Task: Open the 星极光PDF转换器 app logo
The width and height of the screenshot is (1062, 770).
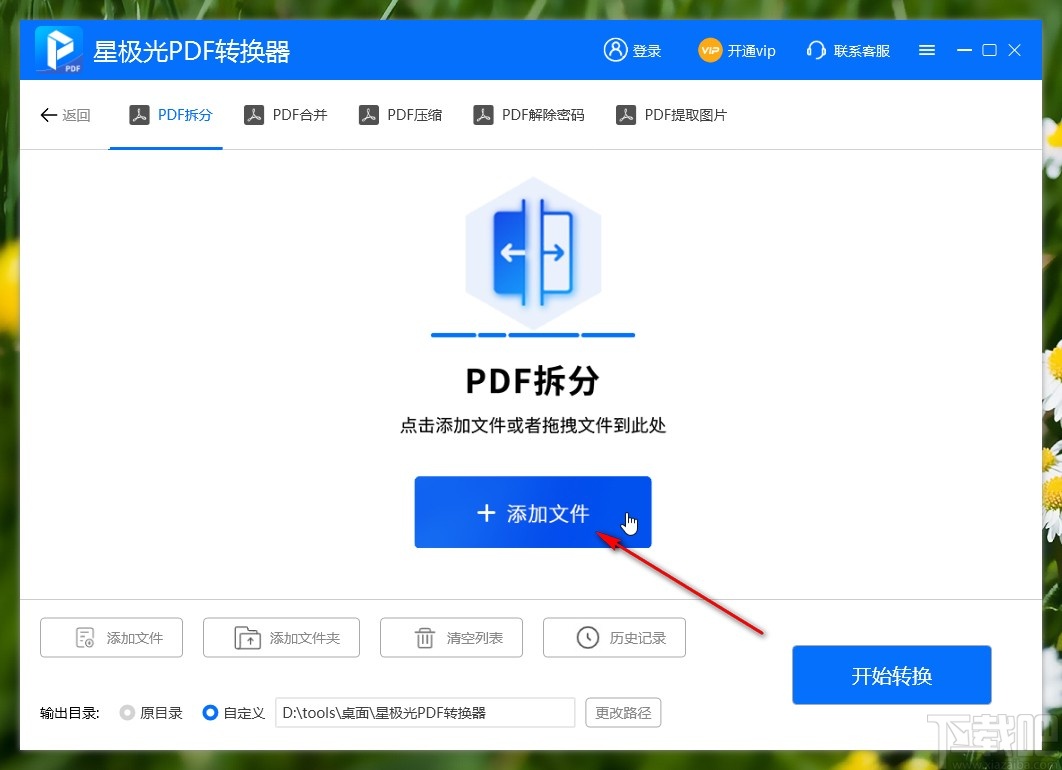Action: tap(58, 49)
